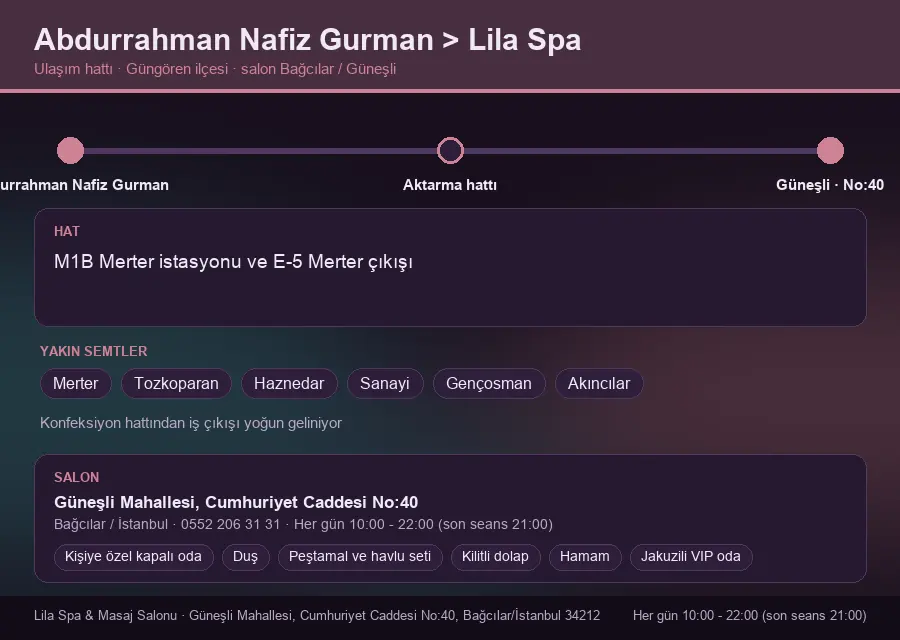Click the footer Lila Spa & Masaj Salonu address
900x640 pixels.
coord(317,616)
